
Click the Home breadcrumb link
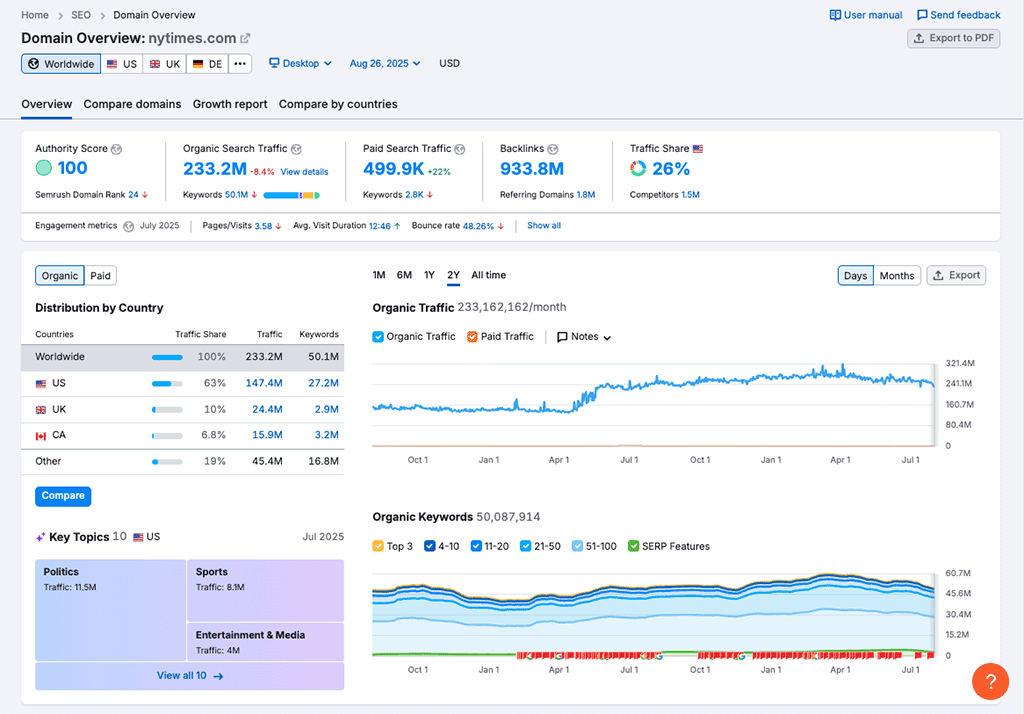(35, 15)
